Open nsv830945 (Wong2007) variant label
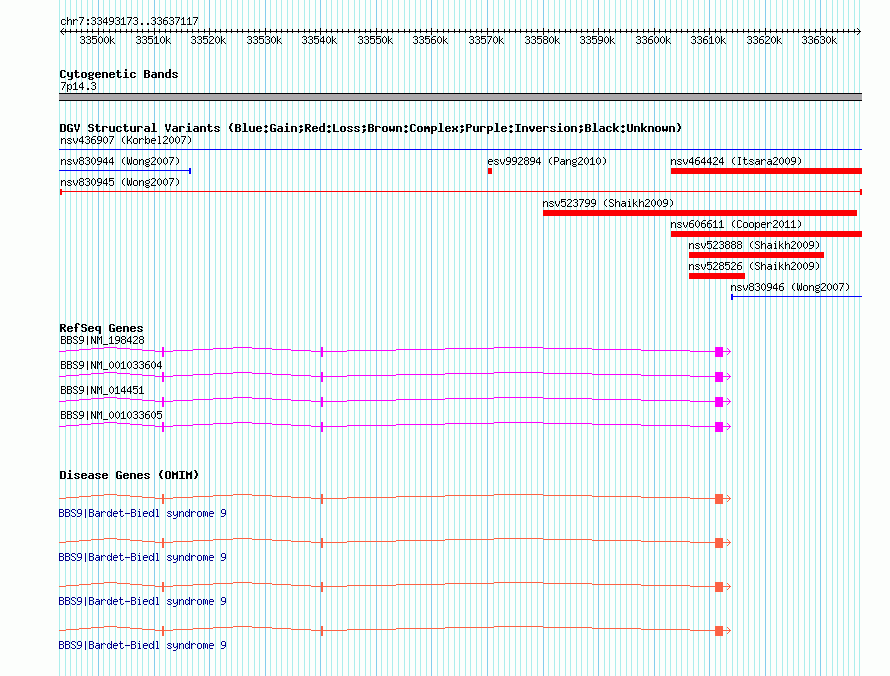The image size is (890, 676). 120,182
